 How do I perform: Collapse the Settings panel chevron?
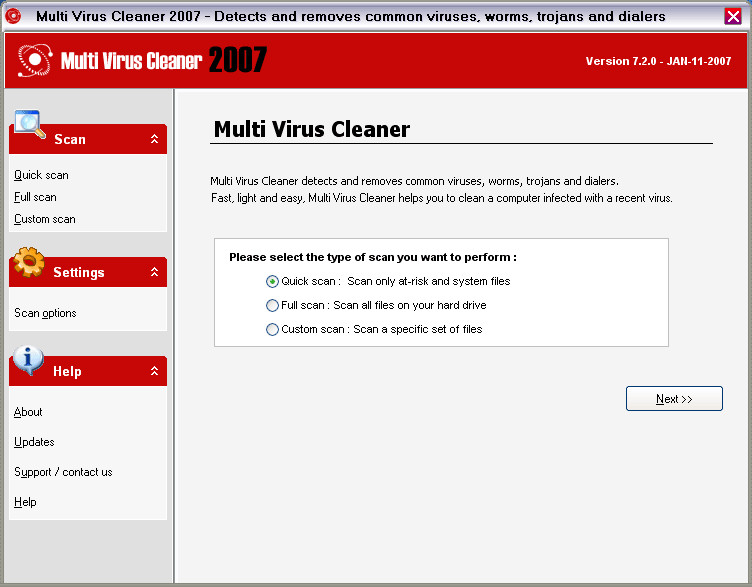pyautogui.click(x=154, y=272)
